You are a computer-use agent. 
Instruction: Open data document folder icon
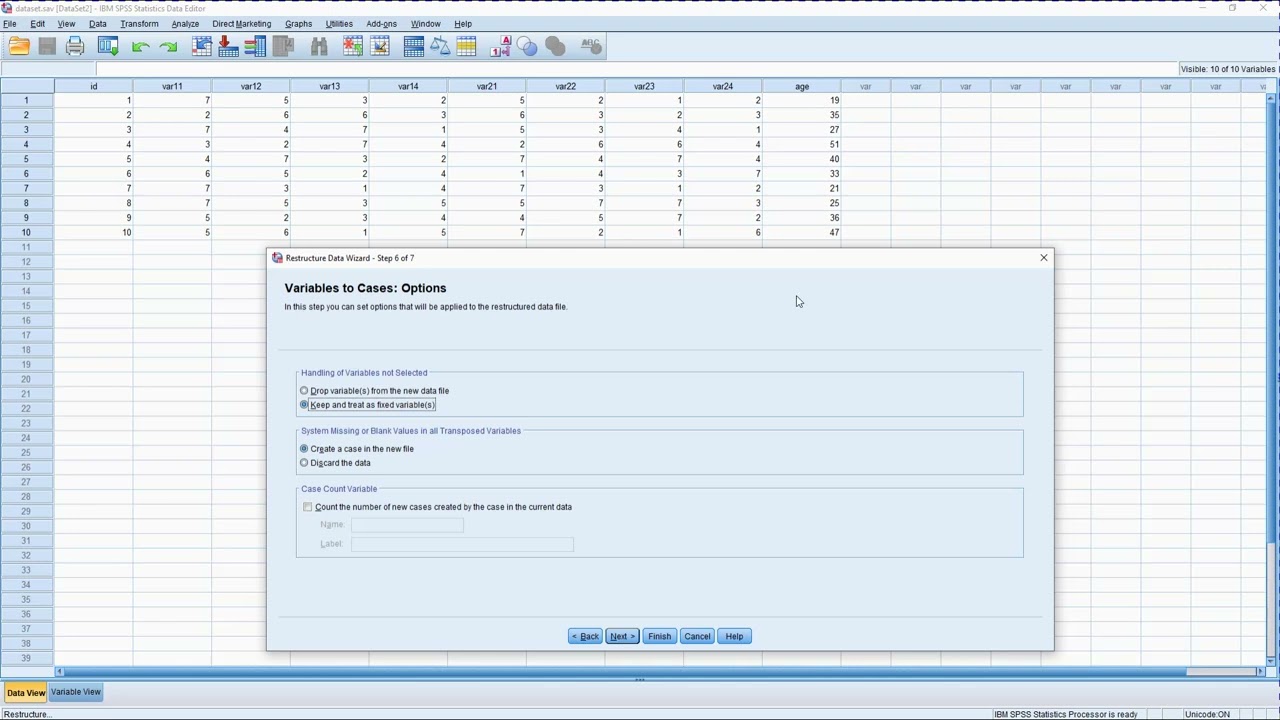pyautogui.click(x=19, y=46)
